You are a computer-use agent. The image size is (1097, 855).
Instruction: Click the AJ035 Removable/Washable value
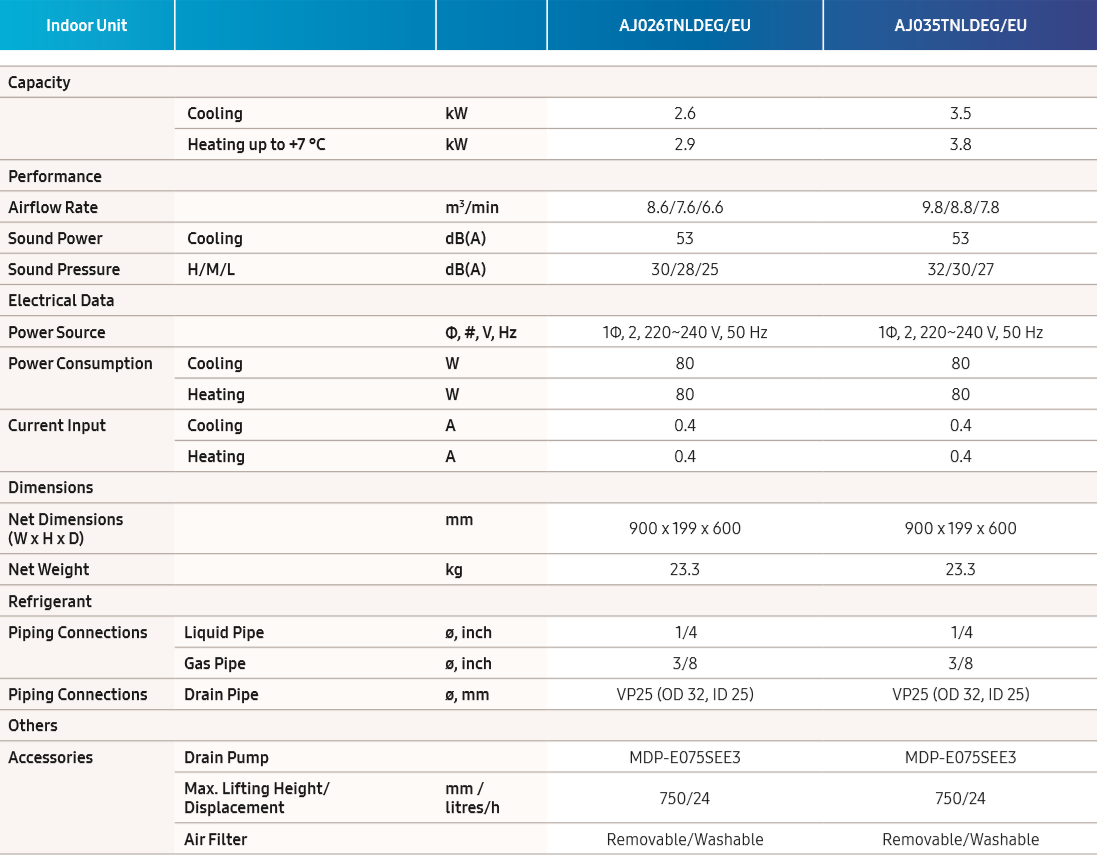tap(961, 840)
